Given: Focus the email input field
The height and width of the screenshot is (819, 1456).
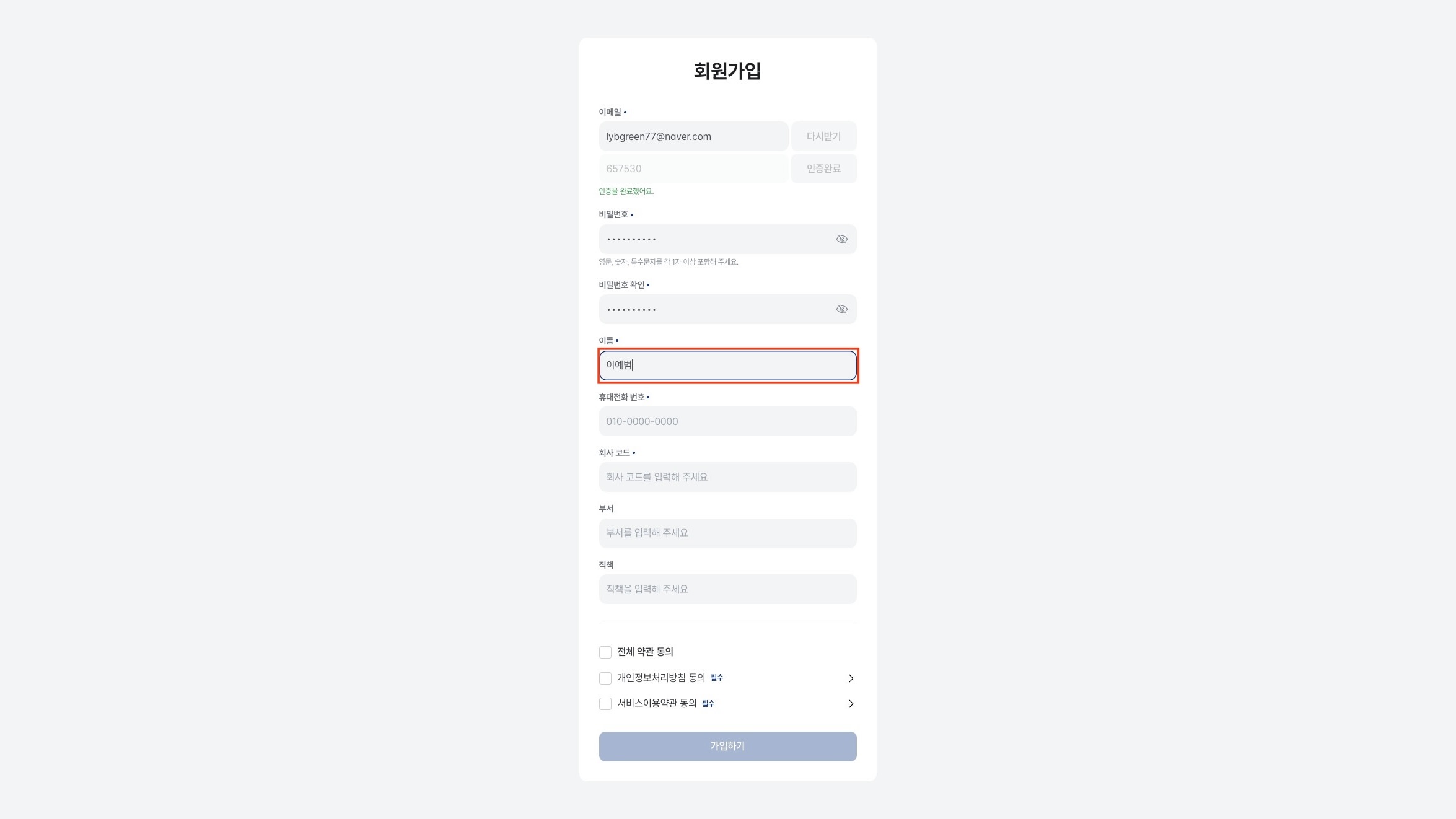Looking at the screenshot, I should [x=693, y=136].
